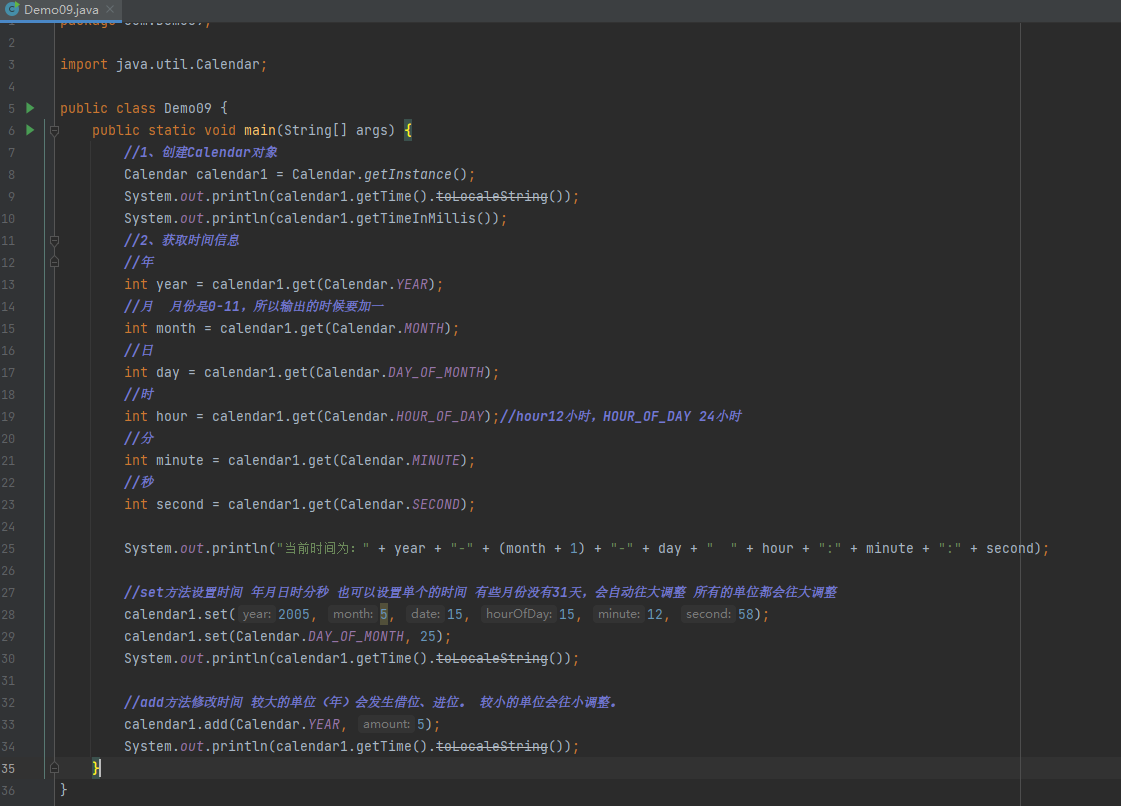Screen dimensions: 1121x806
Task: Click the 'hourOfDay:' parameter hint
Action: [518, 614]
